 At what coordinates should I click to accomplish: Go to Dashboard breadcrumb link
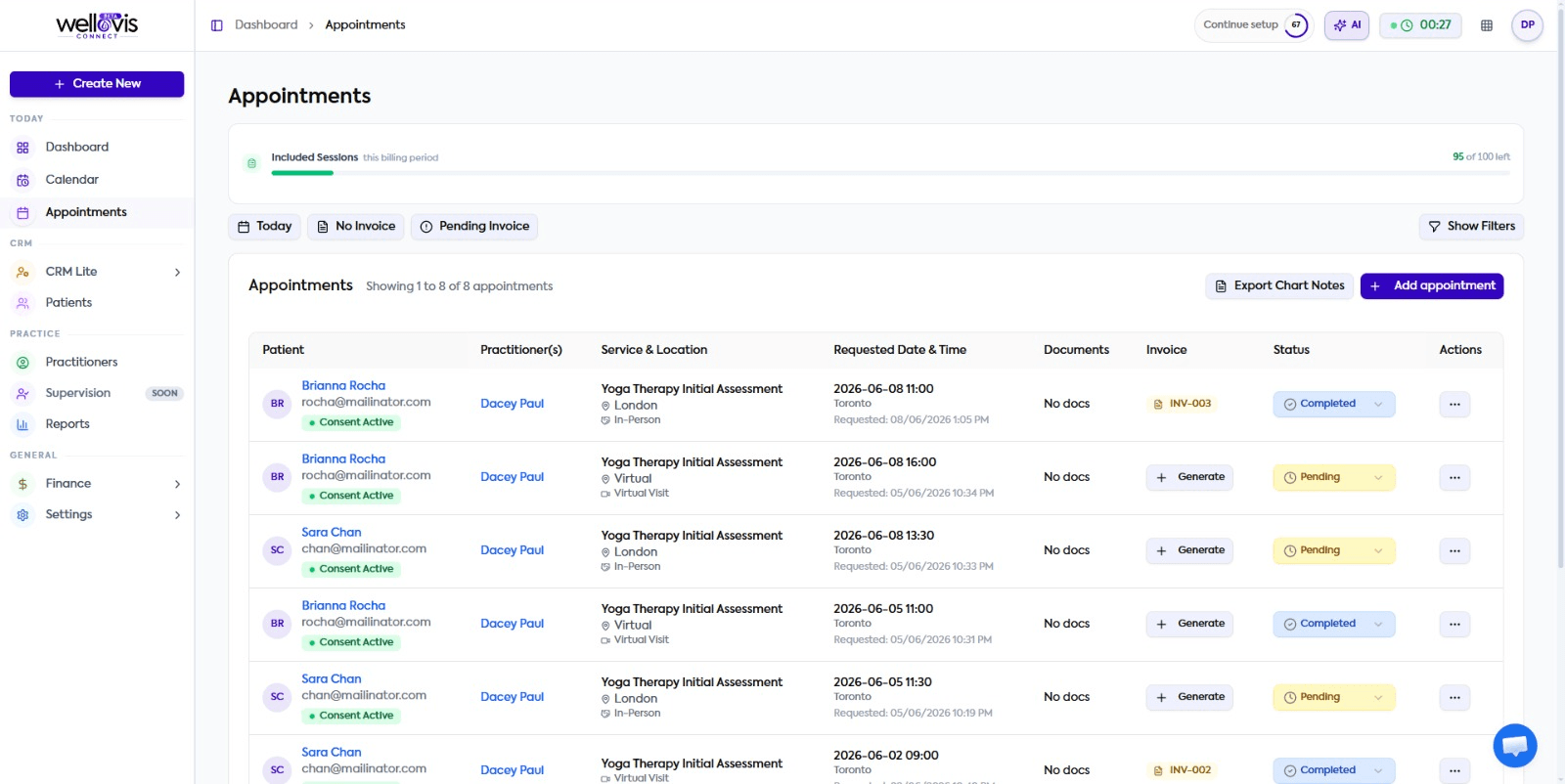[266, 25]
